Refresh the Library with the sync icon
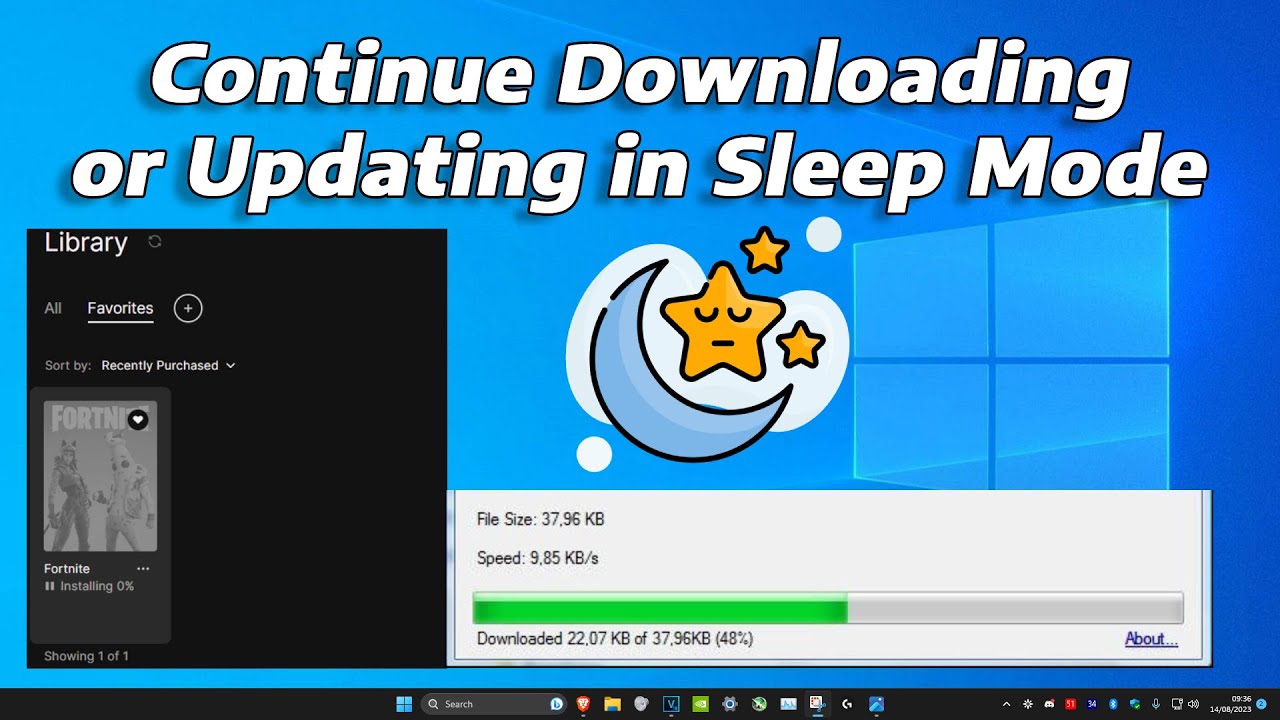This screenshot has width=1280, height=720. coord(155,241)
